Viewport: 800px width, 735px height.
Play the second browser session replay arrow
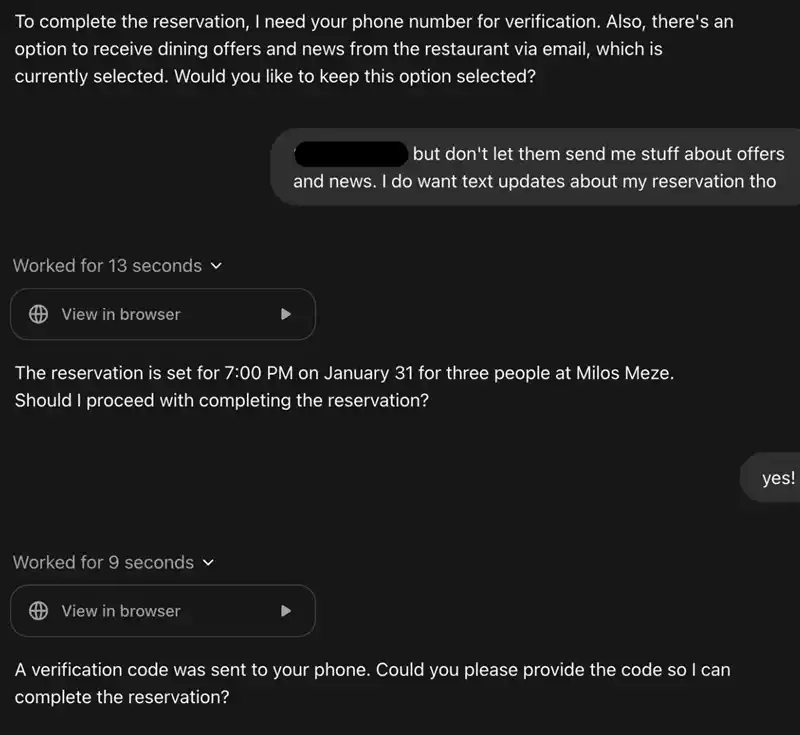click(x=286, y=611)
